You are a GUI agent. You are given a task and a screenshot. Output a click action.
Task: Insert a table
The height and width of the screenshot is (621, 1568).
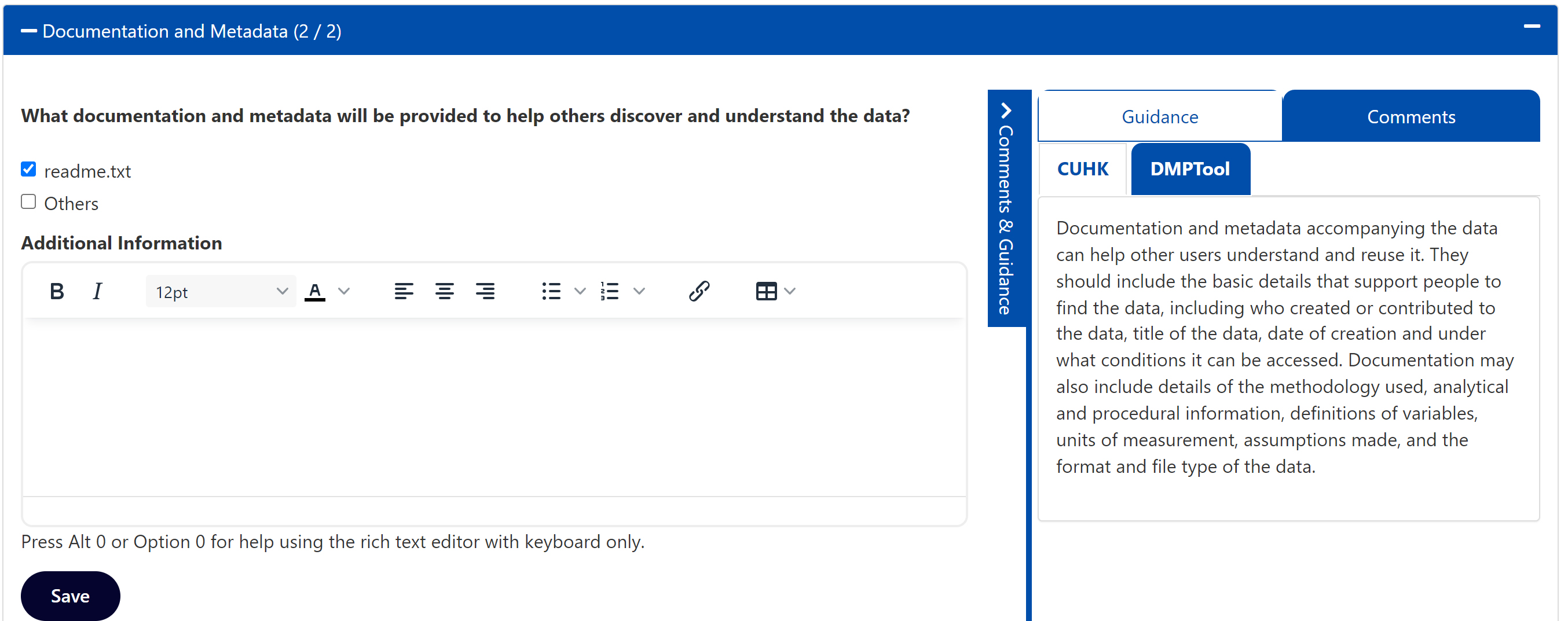point(765,292)
